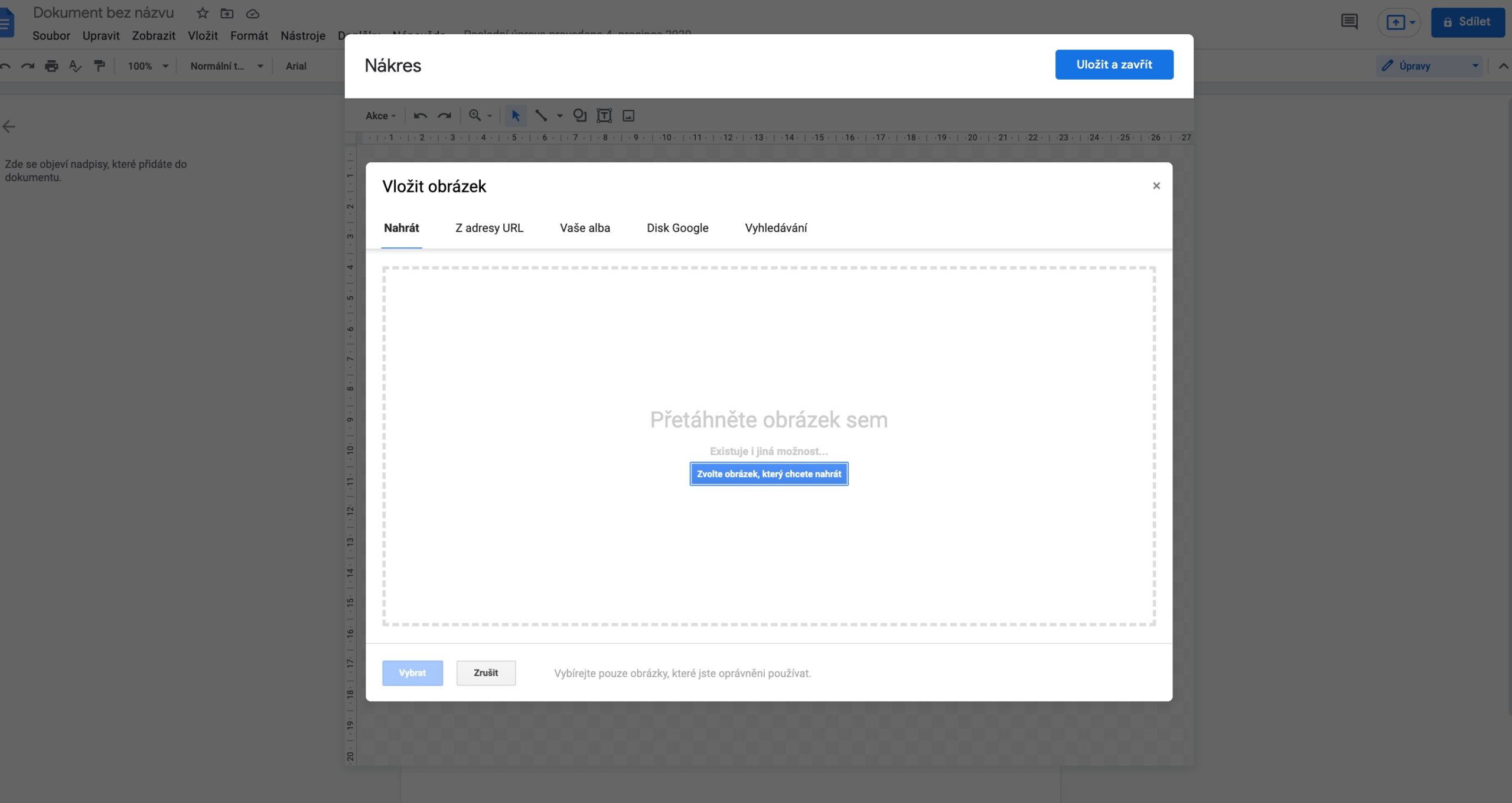This screenshot has height=803, width=1512.
Task: Pick the Shape tool in the Nákres toolbar
Action: coord(579,116)
